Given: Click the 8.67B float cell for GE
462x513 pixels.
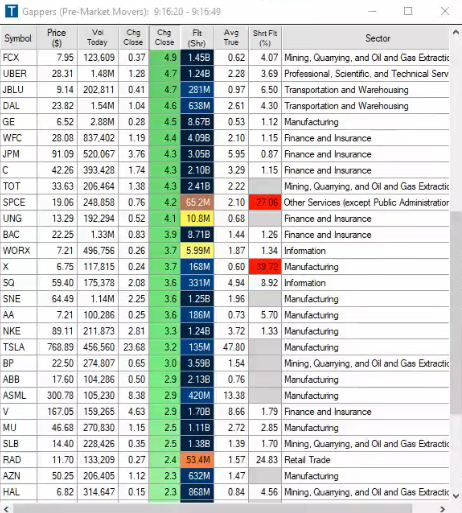Looking at the screenshot, I should click(x=197, y=122).
